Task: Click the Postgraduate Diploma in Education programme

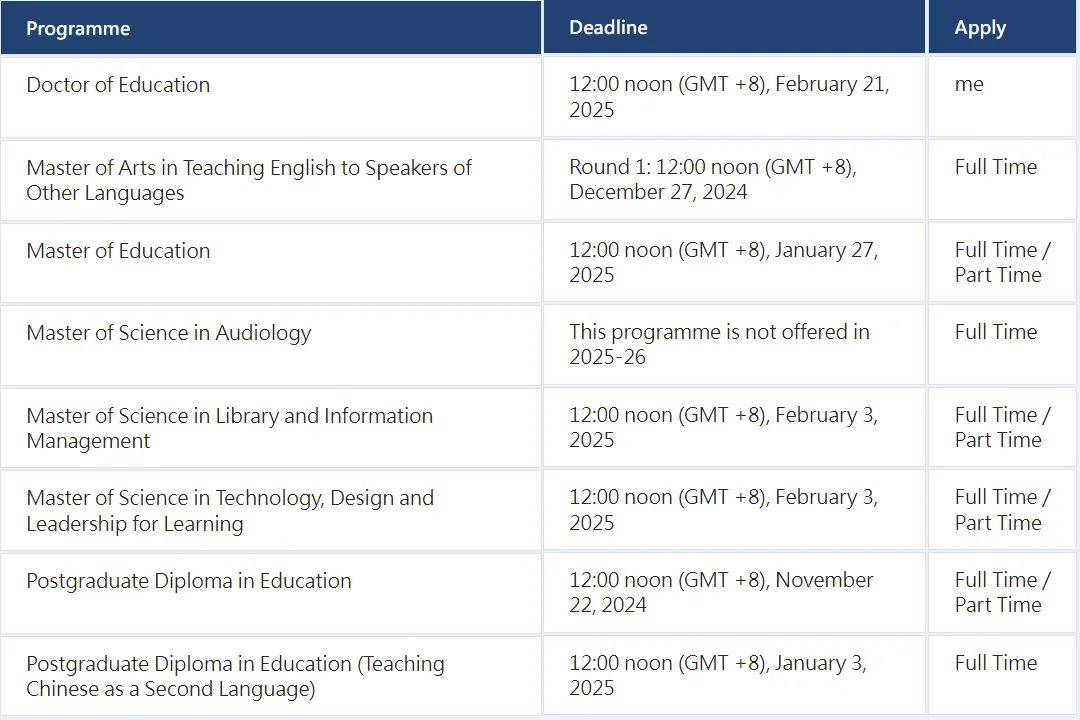Action: click(x=188, y=581)
